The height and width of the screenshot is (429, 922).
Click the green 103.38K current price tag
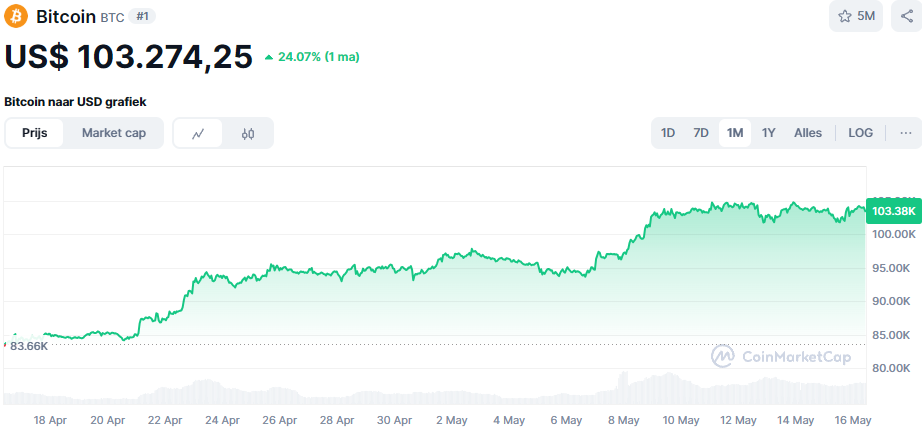tap(894, 211)
